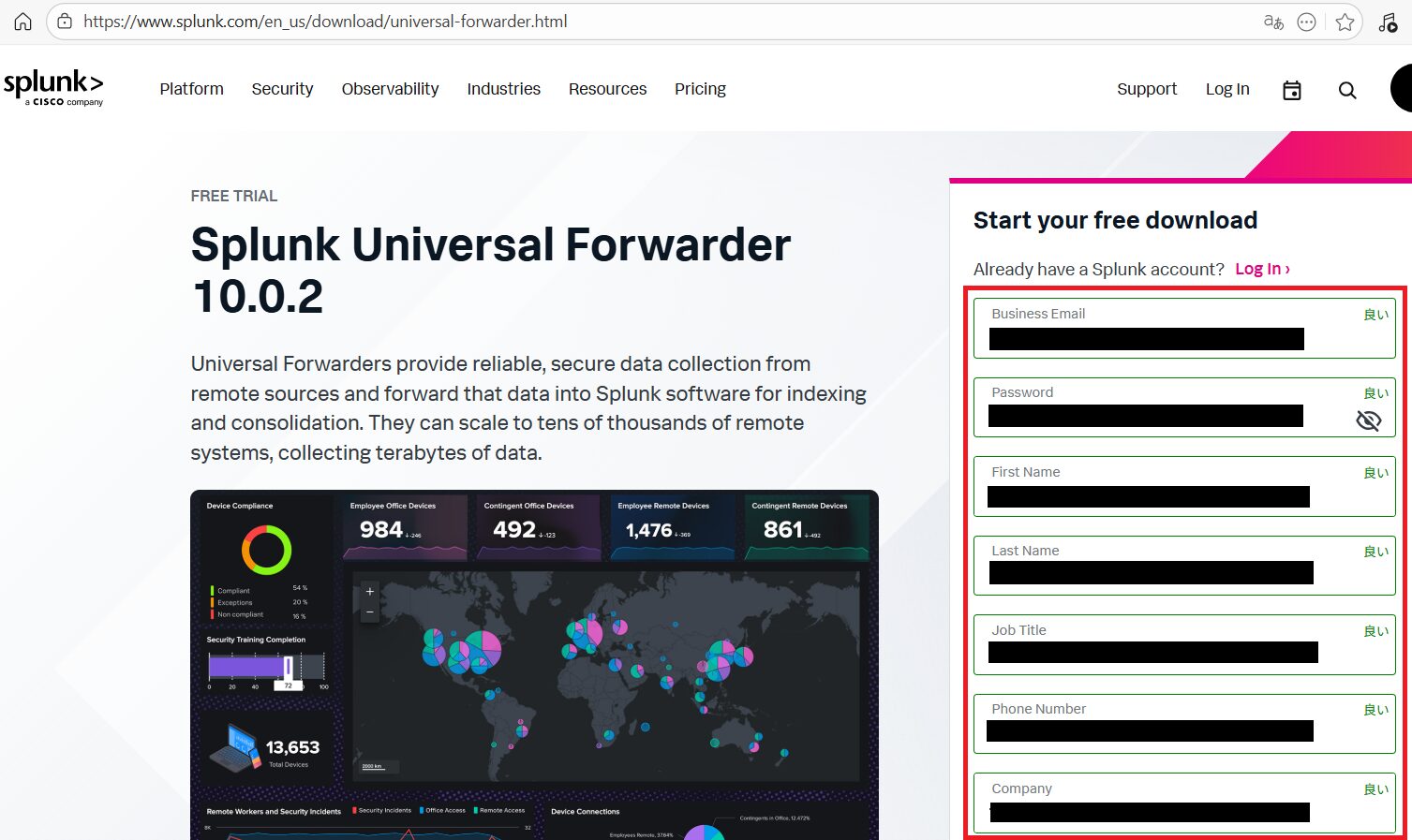1412x840 pixels.
Task: Toggle password visibility eye icon
Action: click(x=1368, y=420)
